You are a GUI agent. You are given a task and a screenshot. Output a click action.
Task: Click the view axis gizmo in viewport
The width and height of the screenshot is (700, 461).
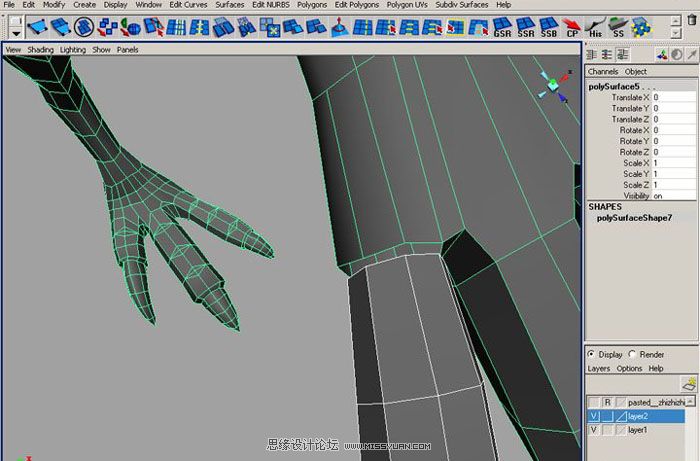click(x=551, y=83)
